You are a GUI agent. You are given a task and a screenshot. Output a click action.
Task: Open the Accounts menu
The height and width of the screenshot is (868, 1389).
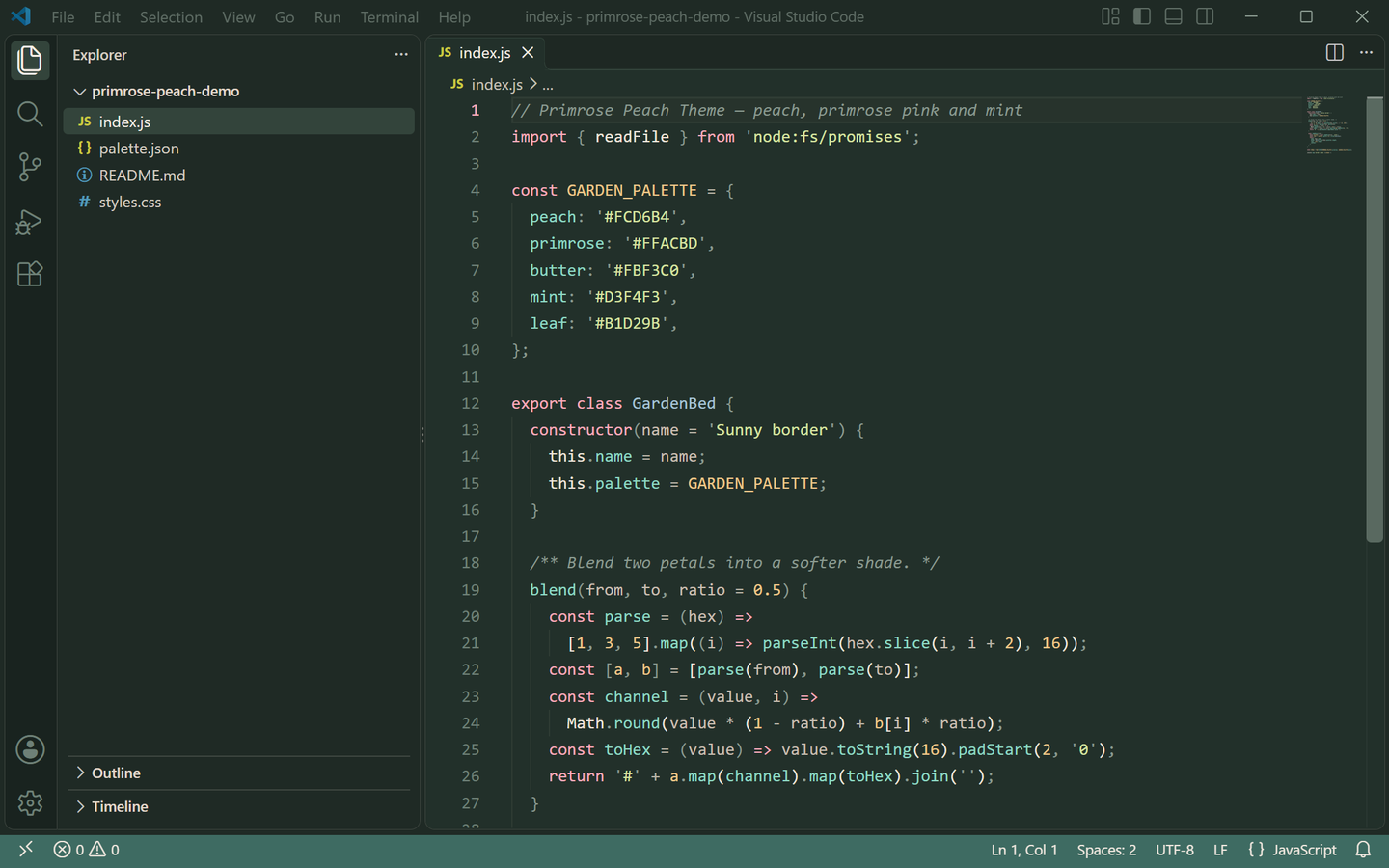[x=30, y=749]
